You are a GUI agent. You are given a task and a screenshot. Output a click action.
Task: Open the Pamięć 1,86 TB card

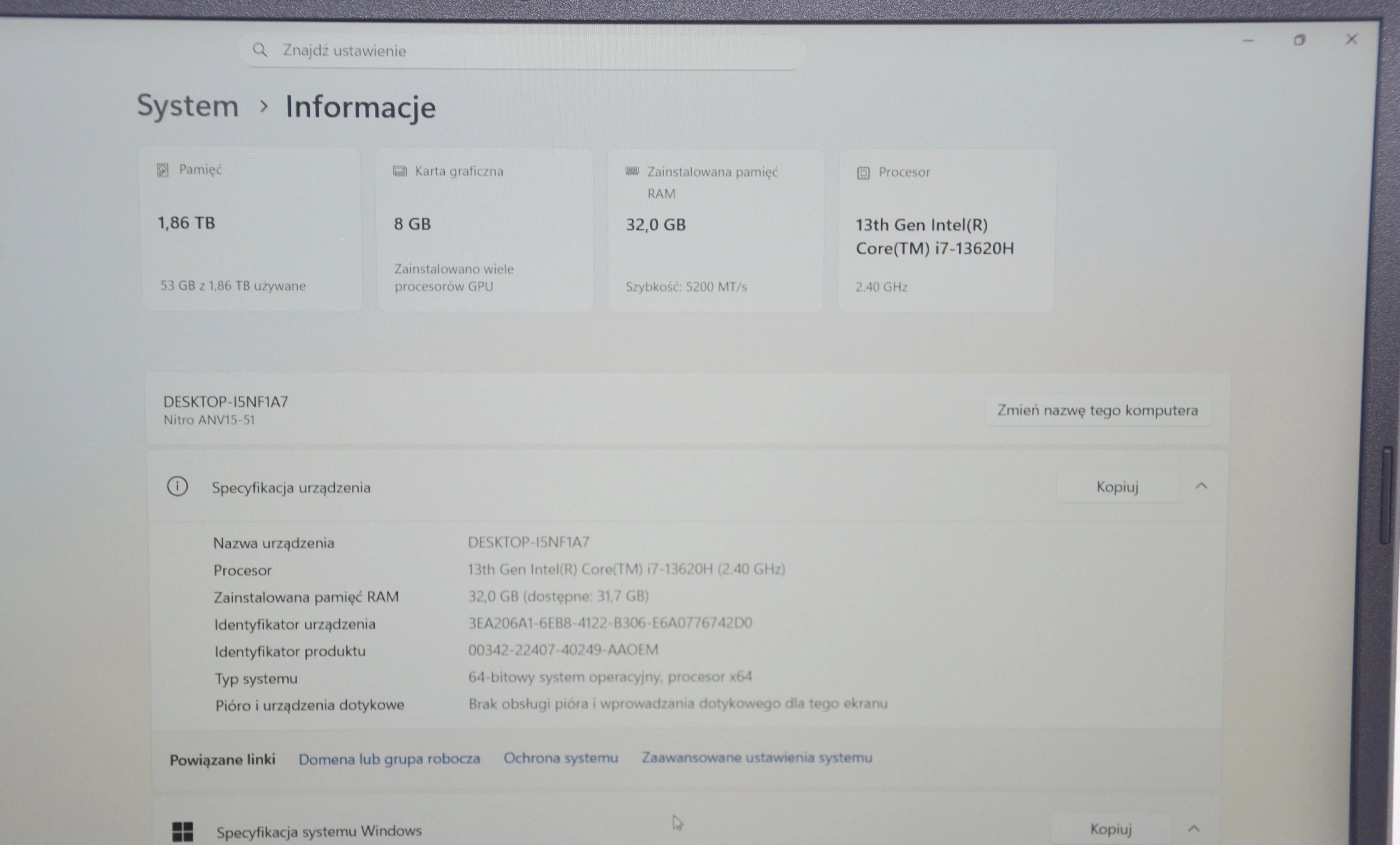251,229
